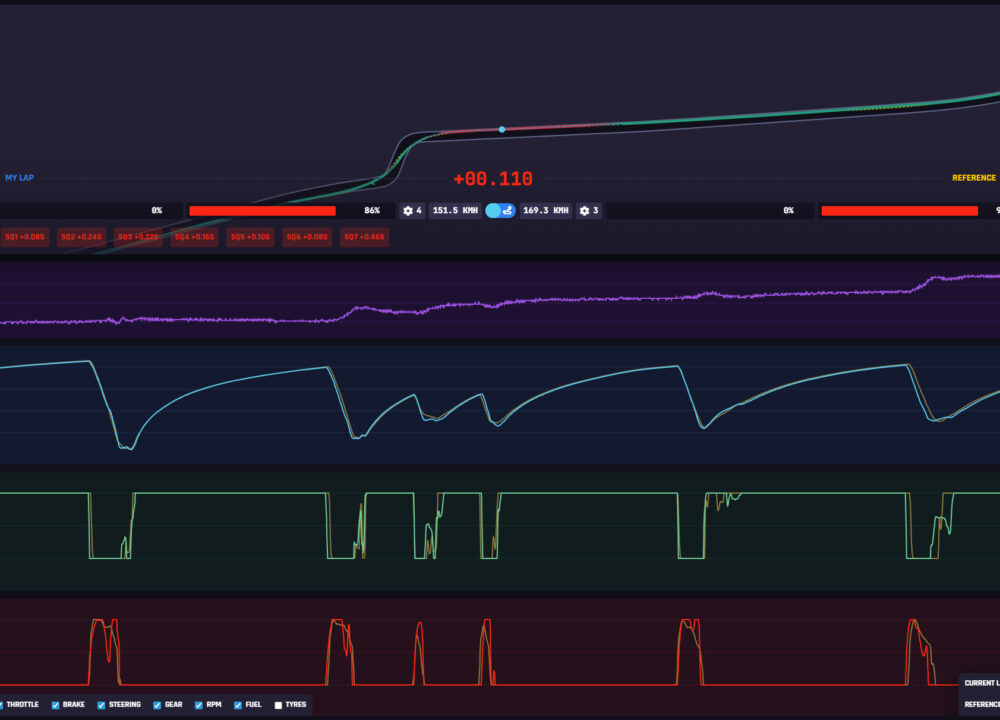The width and height of the screenshot is (1000, 720).
Task: Uncheck the Gear checkbox
Action: pyautogui.click(x=157, y=705)
